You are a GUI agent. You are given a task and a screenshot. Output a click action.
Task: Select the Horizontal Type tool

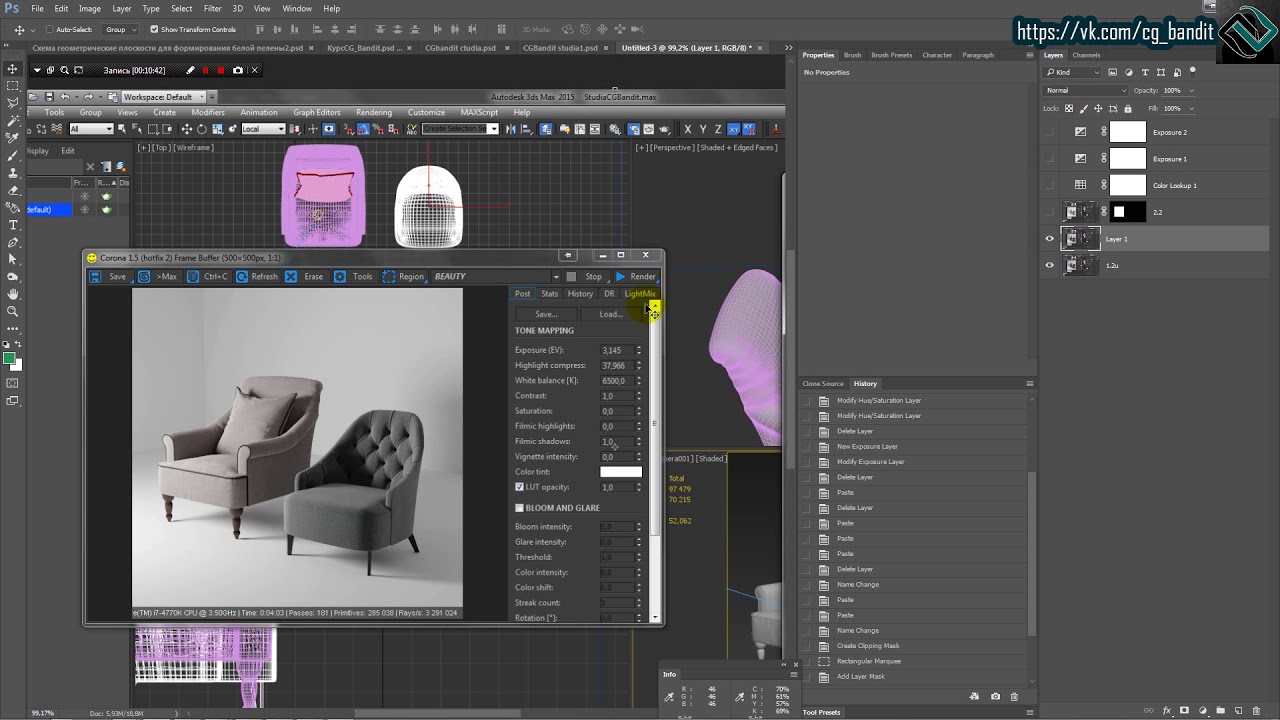coord(13,225)
